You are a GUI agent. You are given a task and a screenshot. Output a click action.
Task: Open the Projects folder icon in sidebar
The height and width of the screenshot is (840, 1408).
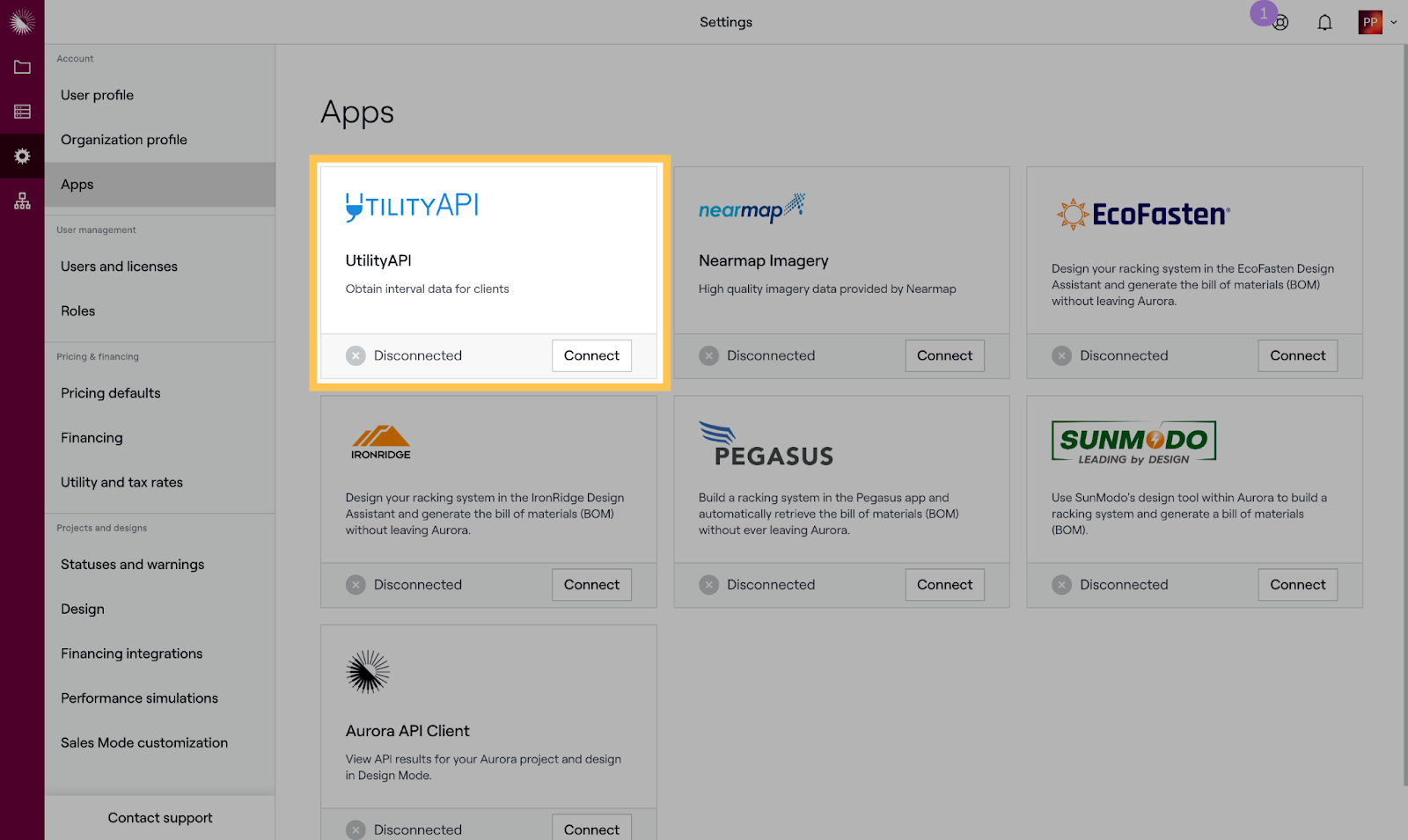[x=22, y=67]
